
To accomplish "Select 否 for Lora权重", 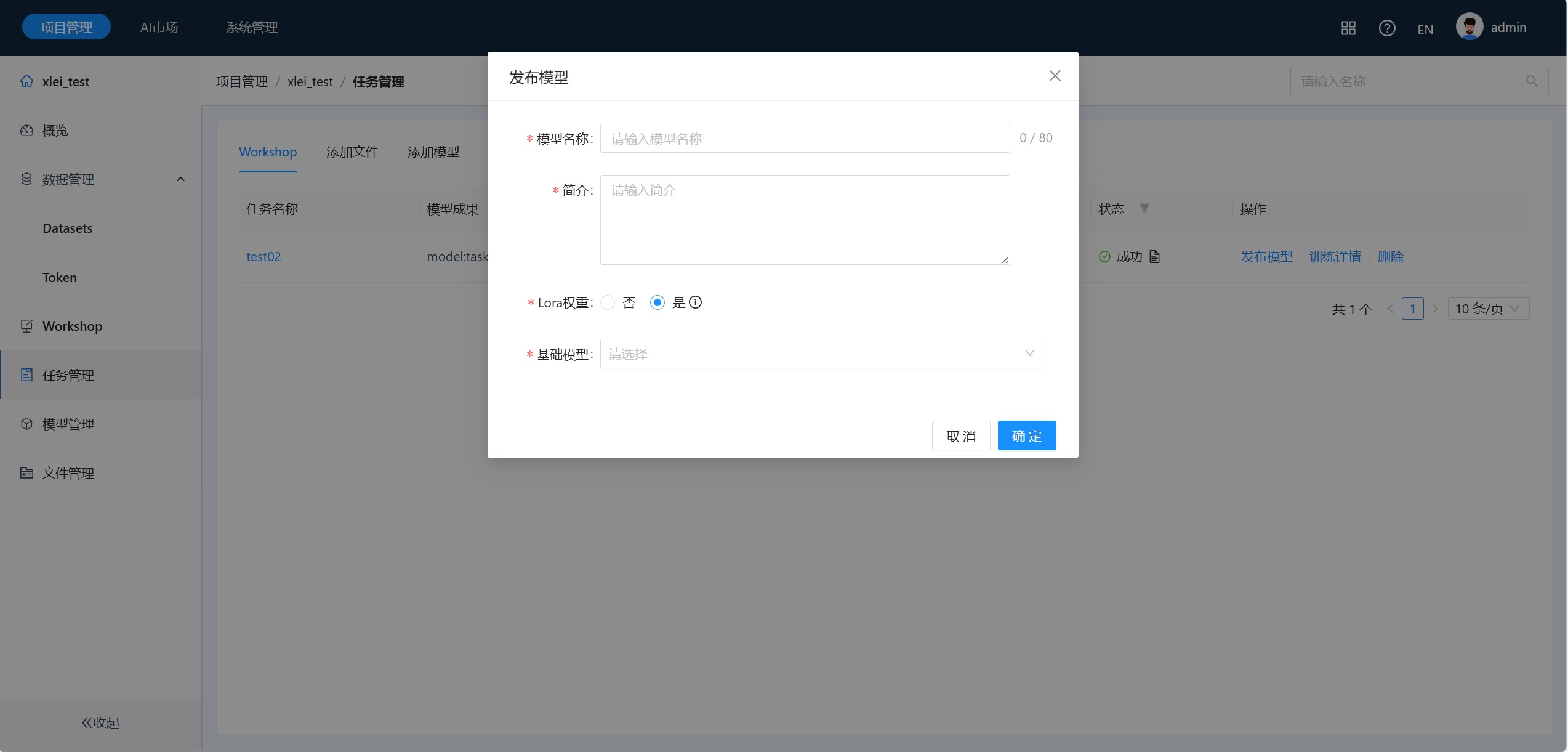I will pyautogui.click(x=608, y=302).
